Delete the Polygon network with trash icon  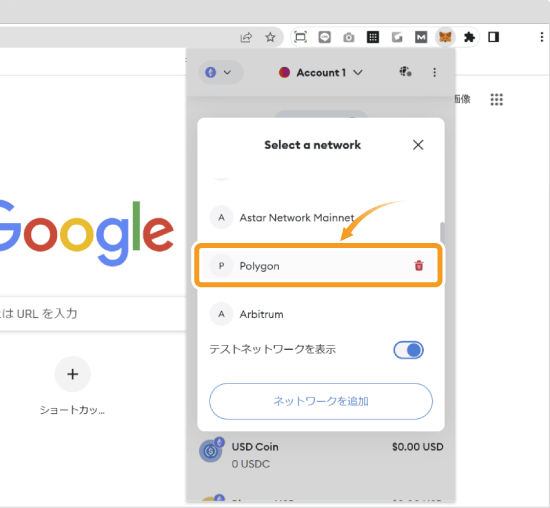tap(419, 266)
